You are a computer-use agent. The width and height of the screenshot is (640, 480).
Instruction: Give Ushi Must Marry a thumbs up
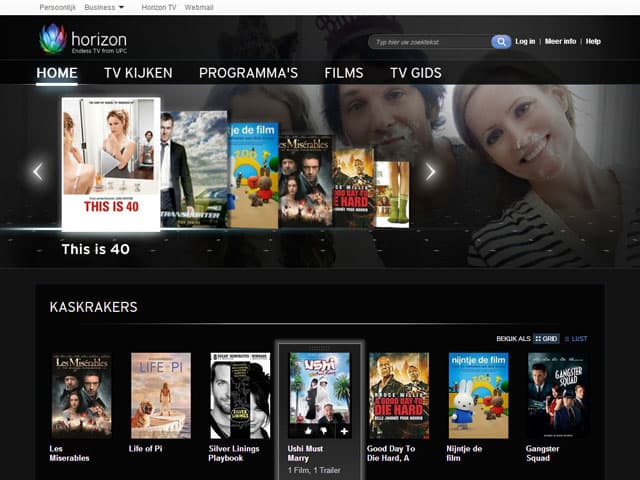click(x=308, y=431)
